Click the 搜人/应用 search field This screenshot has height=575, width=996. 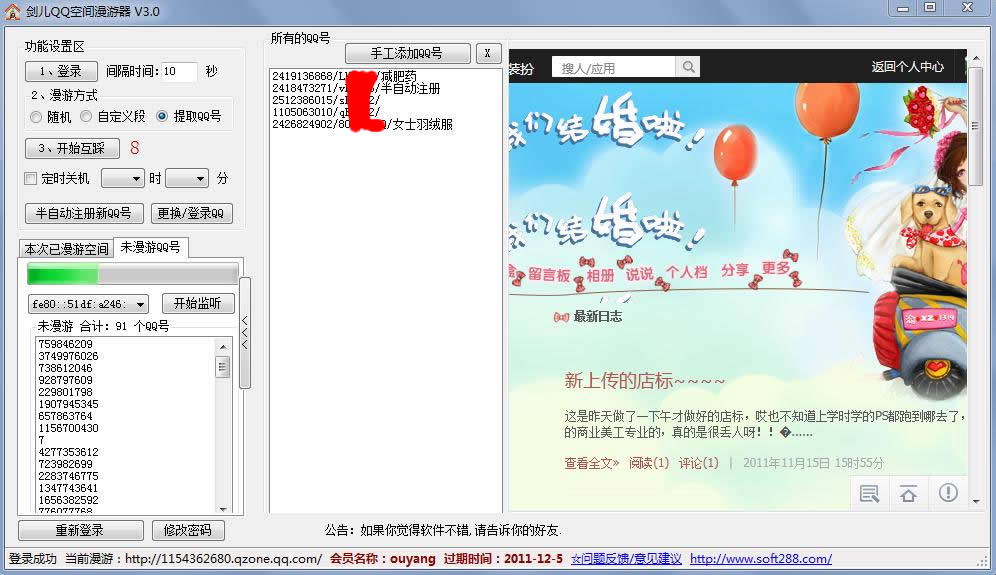tap(614, 67)
